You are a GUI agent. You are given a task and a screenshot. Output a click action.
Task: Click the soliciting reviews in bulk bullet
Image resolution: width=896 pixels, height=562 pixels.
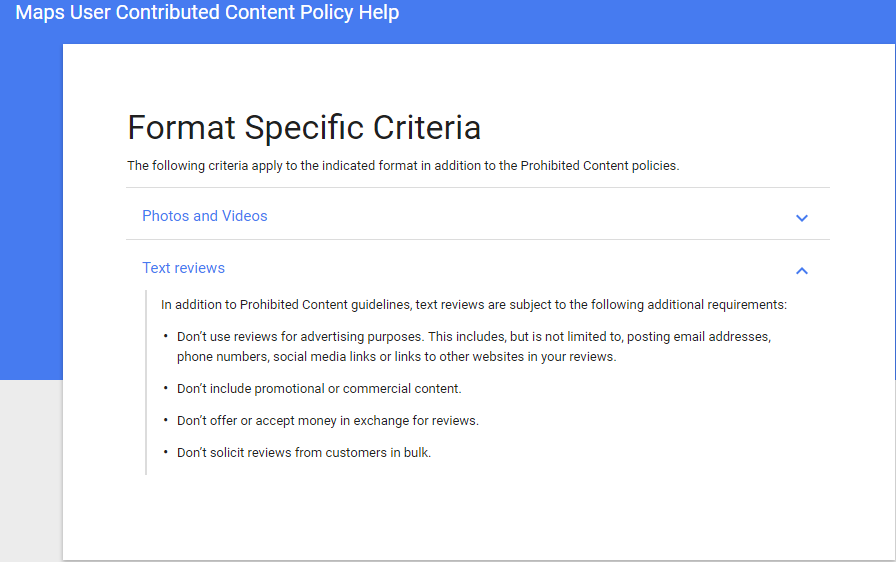(x=303, y=452)
